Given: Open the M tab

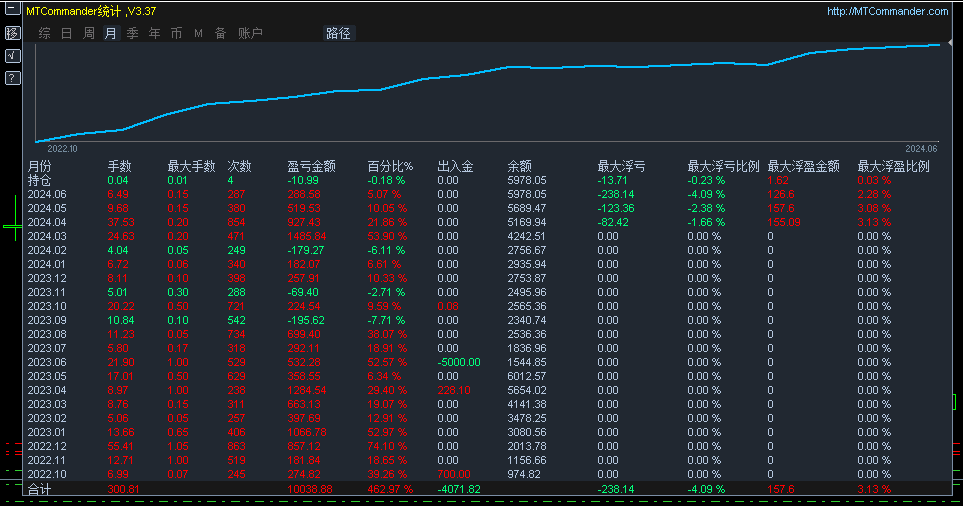Looking at the screenshot, I should [x=198, y=33].
